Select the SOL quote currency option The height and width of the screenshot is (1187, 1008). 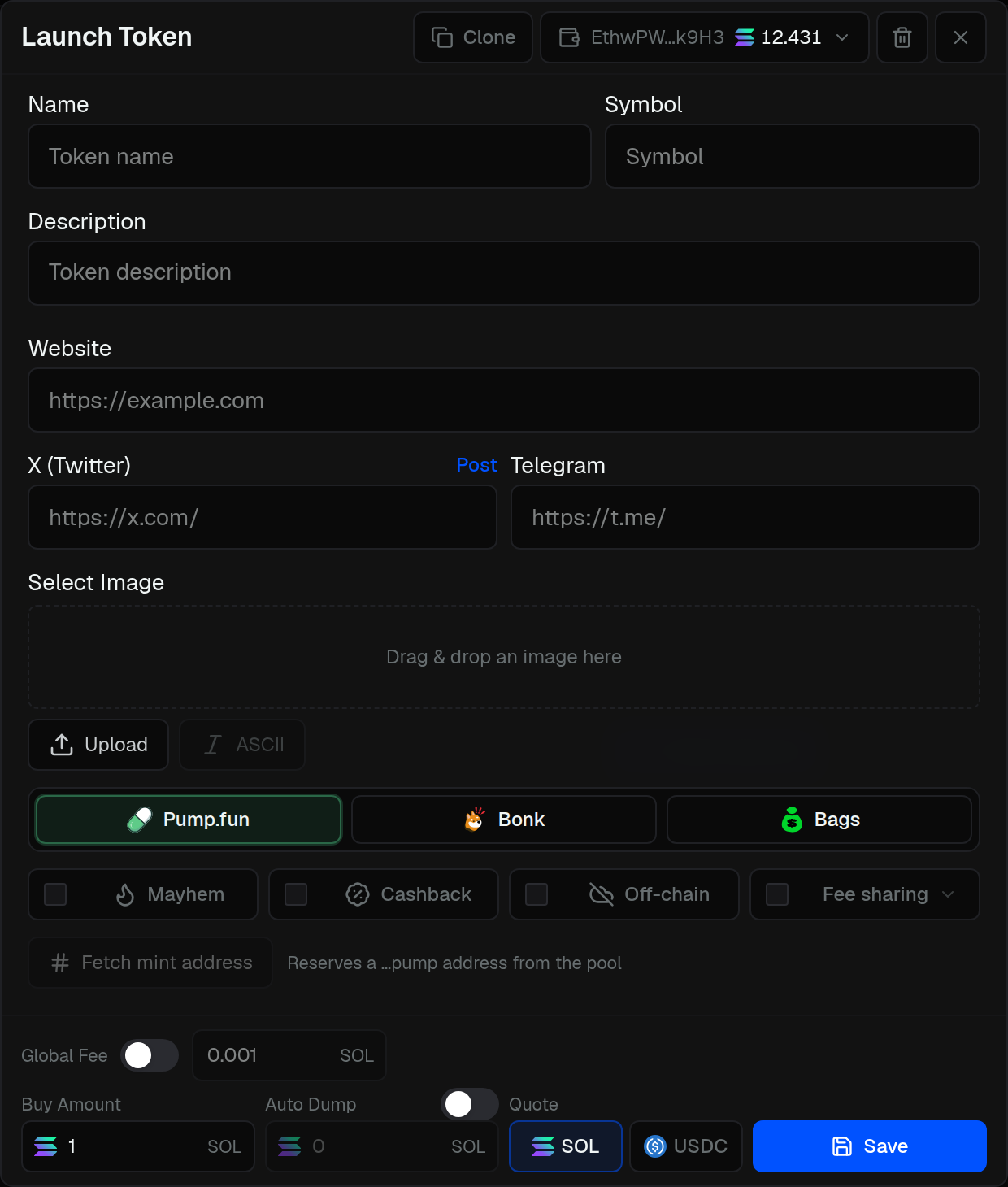tap(566, 1146)
